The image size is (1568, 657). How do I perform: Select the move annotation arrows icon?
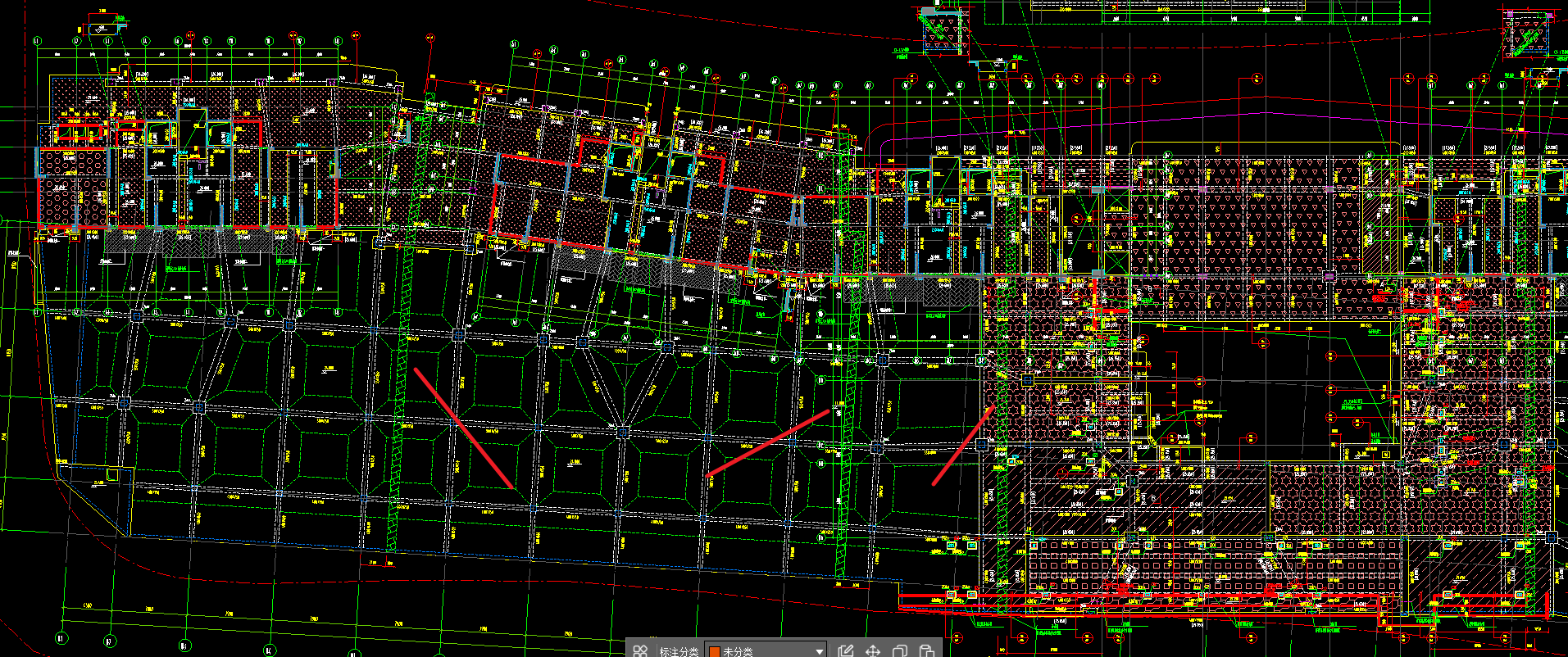(873, 650)
